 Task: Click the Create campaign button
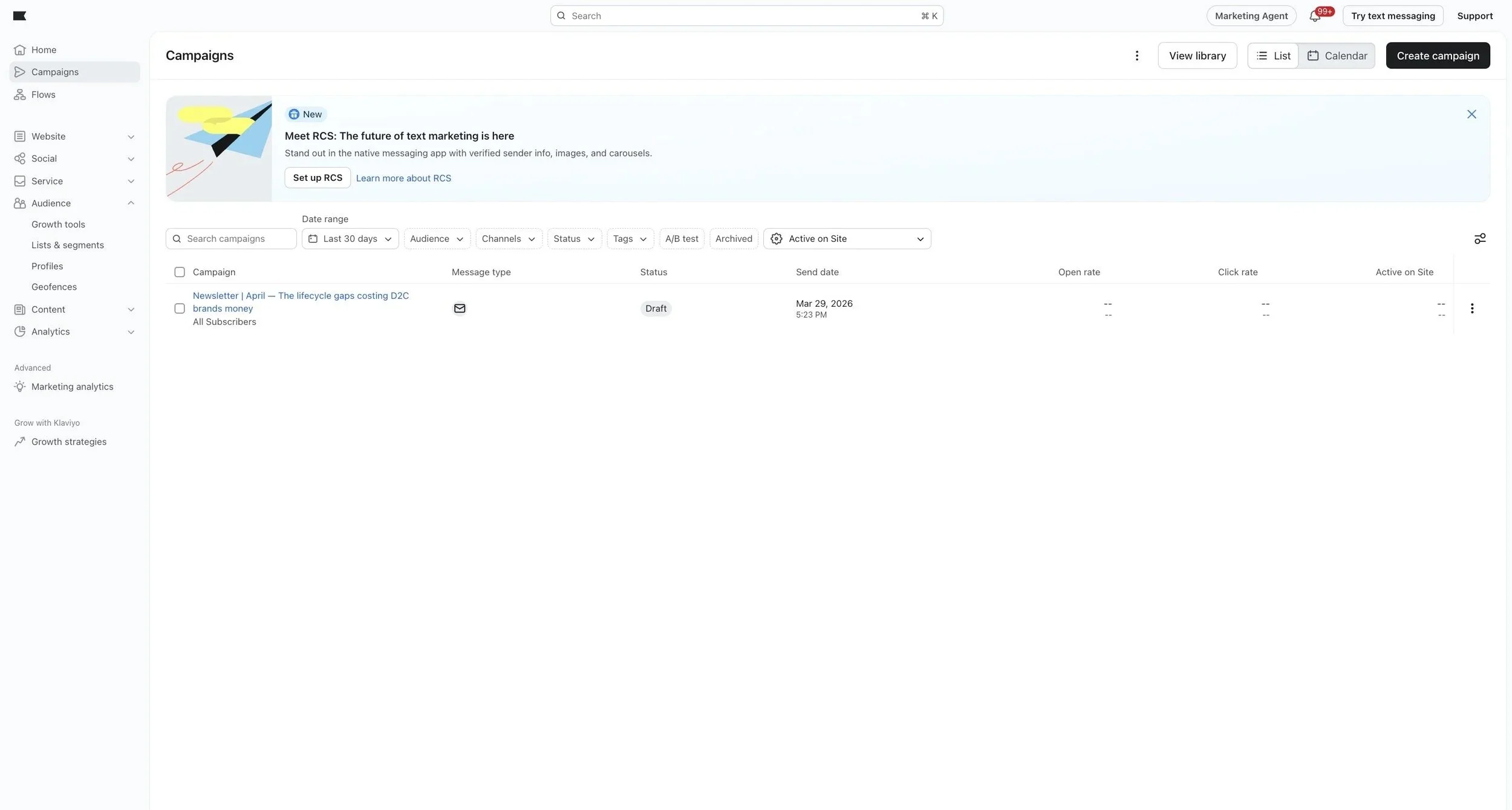coord(1437,56)
